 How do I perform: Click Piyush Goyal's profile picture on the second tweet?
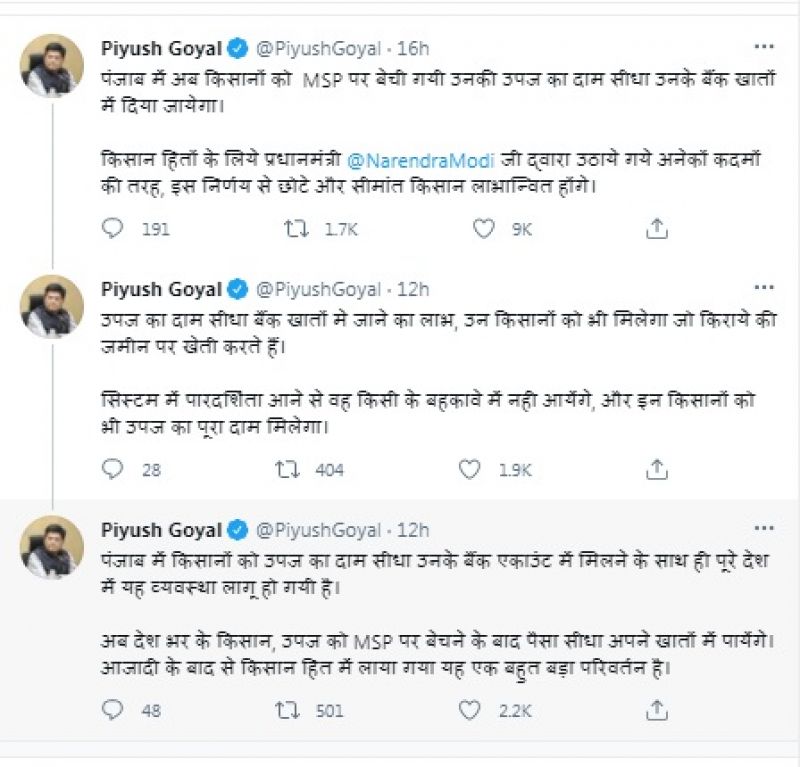[54, 300]
